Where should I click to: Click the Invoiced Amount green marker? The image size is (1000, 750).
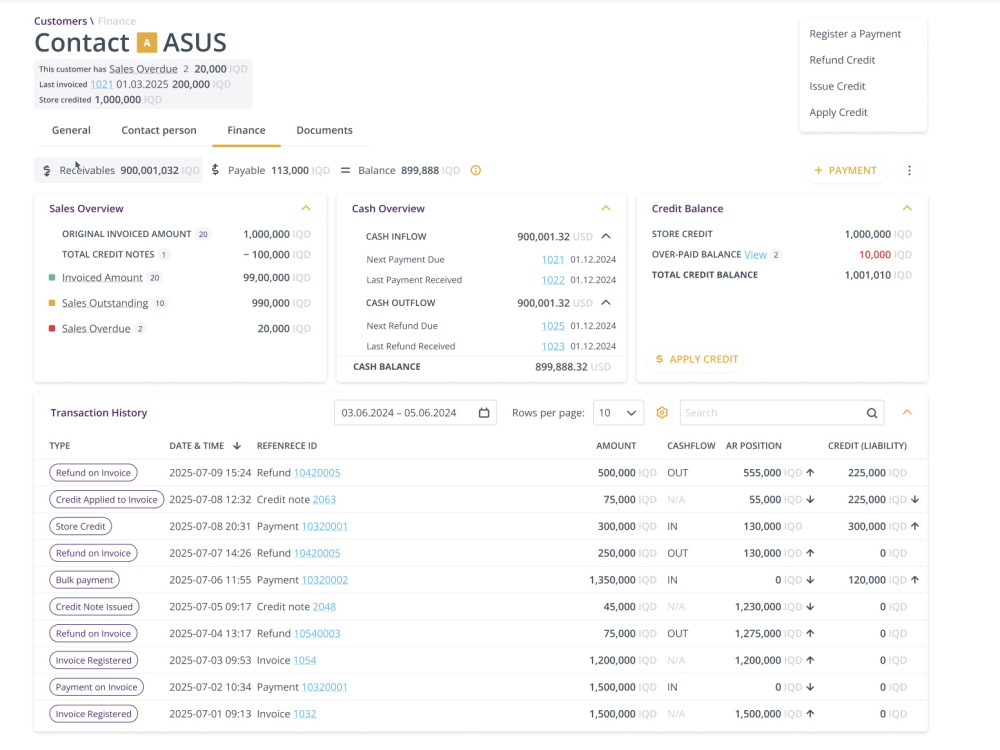(x=52, y=277)
